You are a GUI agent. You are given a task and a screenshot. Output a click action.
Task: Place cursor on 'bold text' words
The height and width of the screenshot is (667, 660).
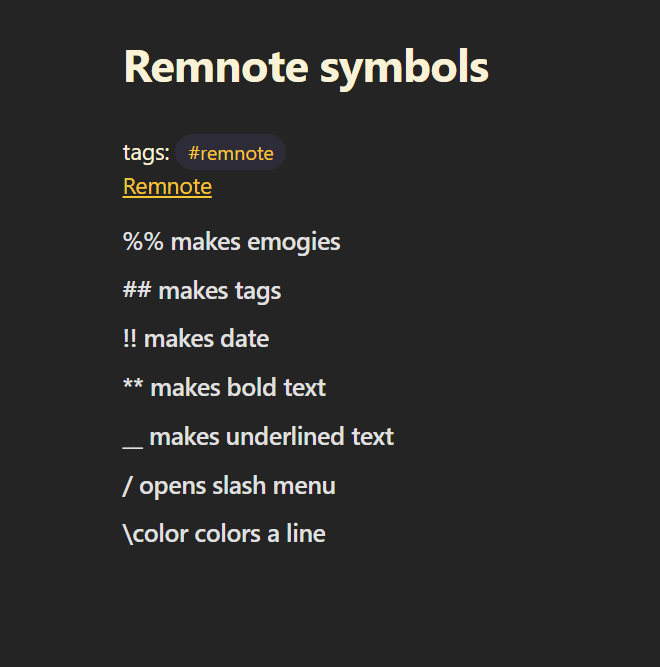tap(276, 387)
